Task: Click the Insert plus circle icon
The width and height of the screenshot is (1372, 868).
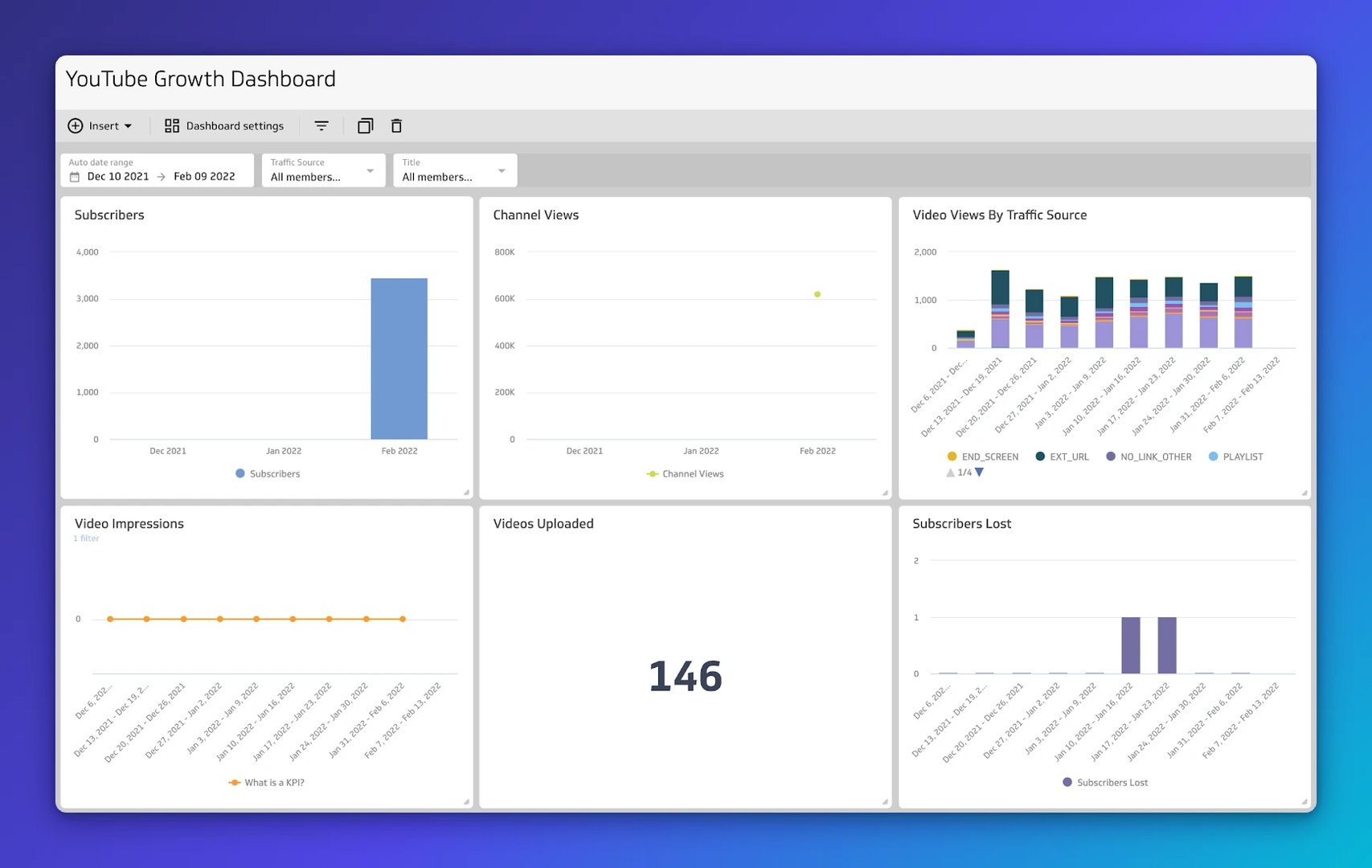Action: [x=76, y=126]
